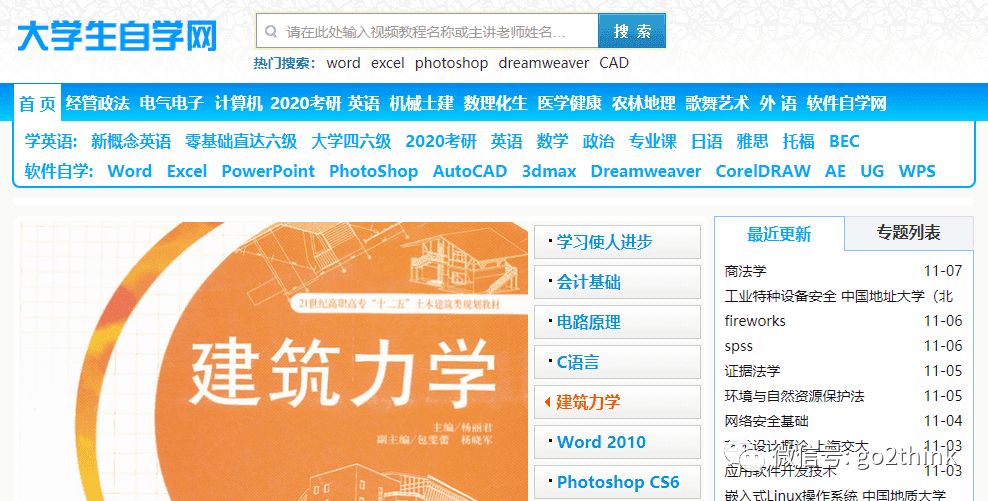Open 经管政法 category
This screenshot has width=988, height=501.
97,103
